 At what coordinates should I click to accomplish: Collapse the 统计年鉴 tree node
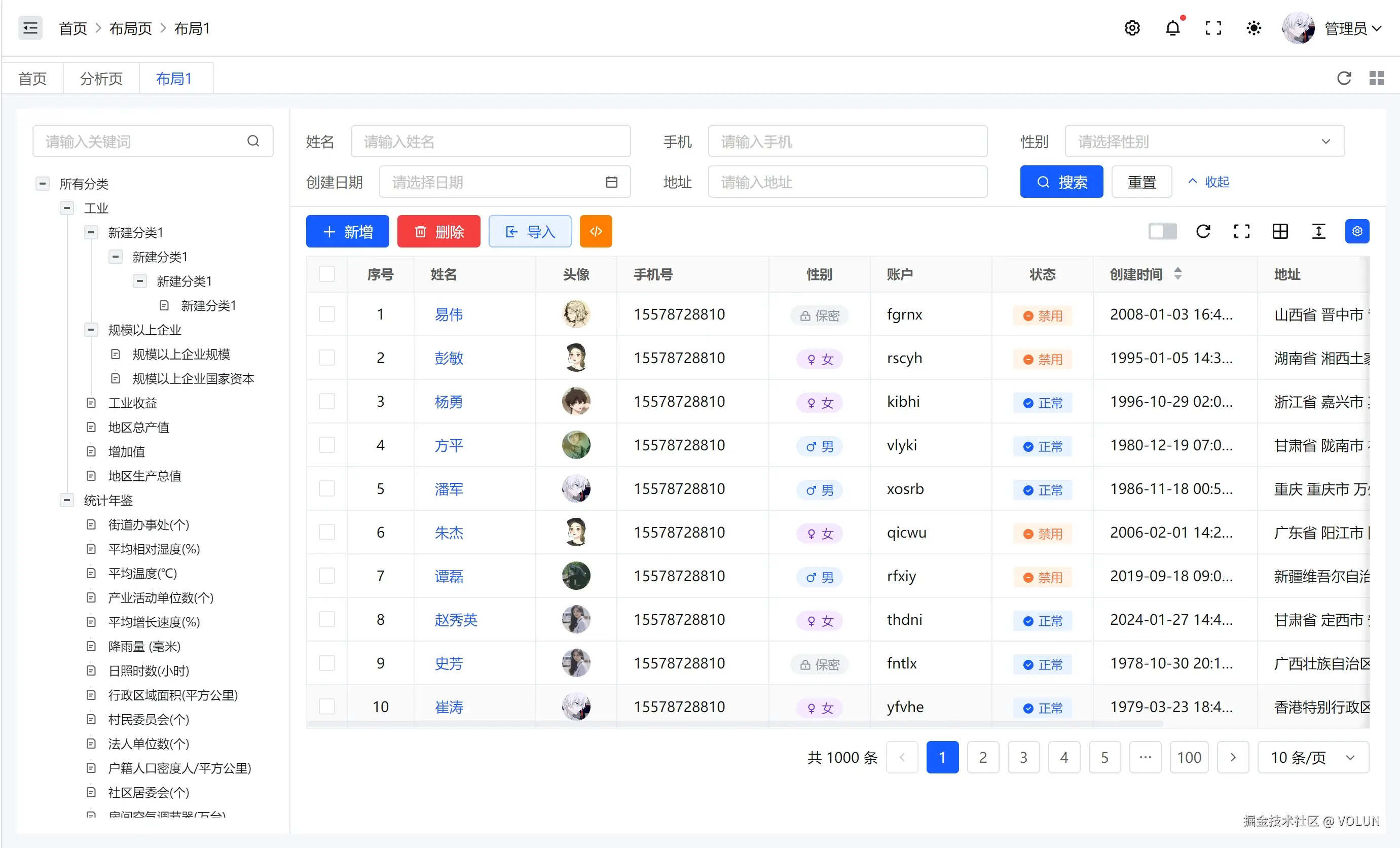coord(67,500)
